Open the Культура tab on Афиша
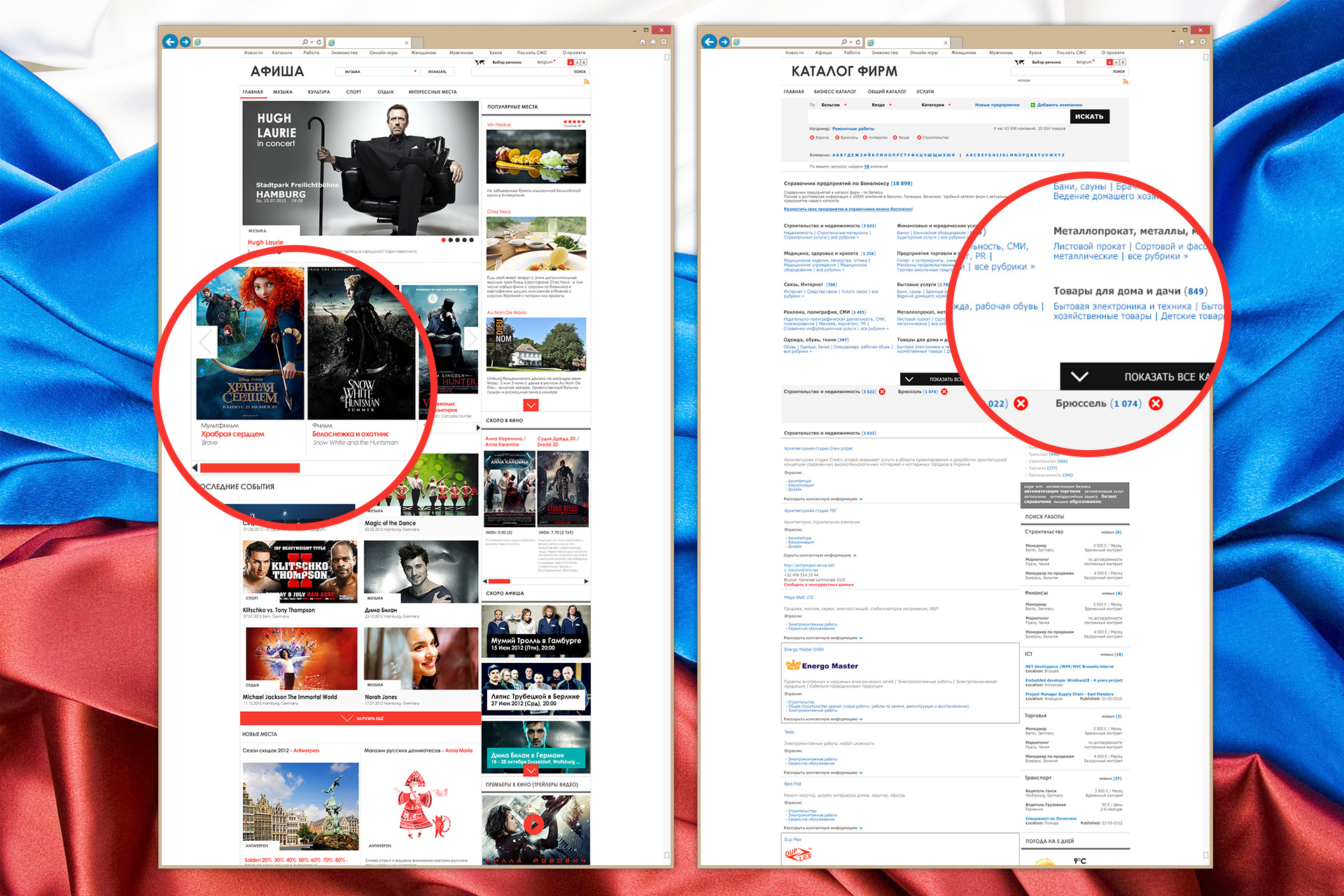This screenshot has width=1344, height=896. pos(318,92)
